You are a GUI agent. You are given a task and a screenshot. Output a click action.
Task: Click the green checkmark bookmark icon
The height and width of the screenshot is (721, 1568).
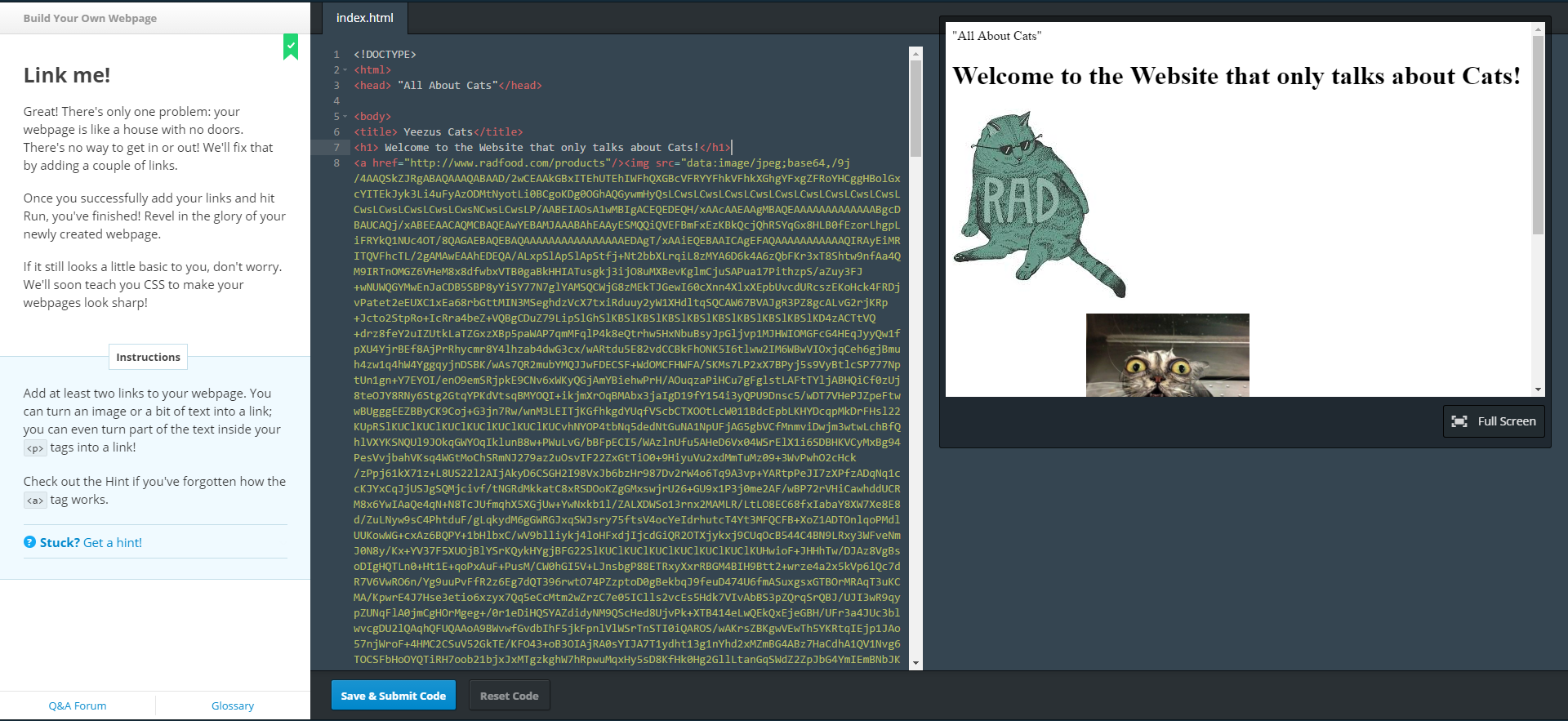click(291, 47)
